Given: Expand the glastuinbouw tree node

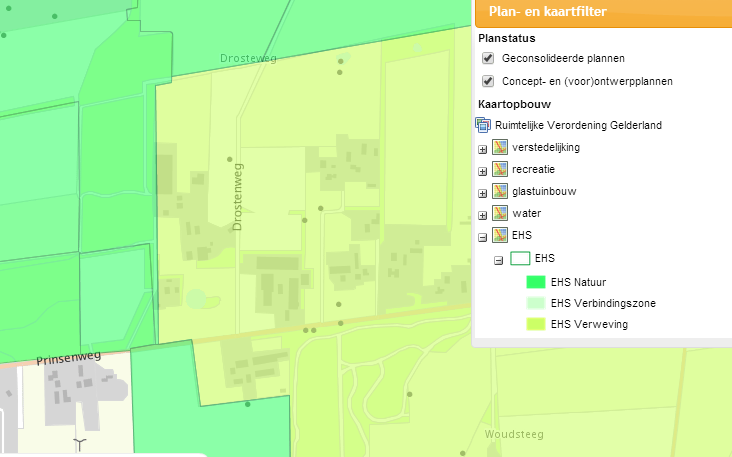Looking at the screenshot, I should tap(483, 193).
